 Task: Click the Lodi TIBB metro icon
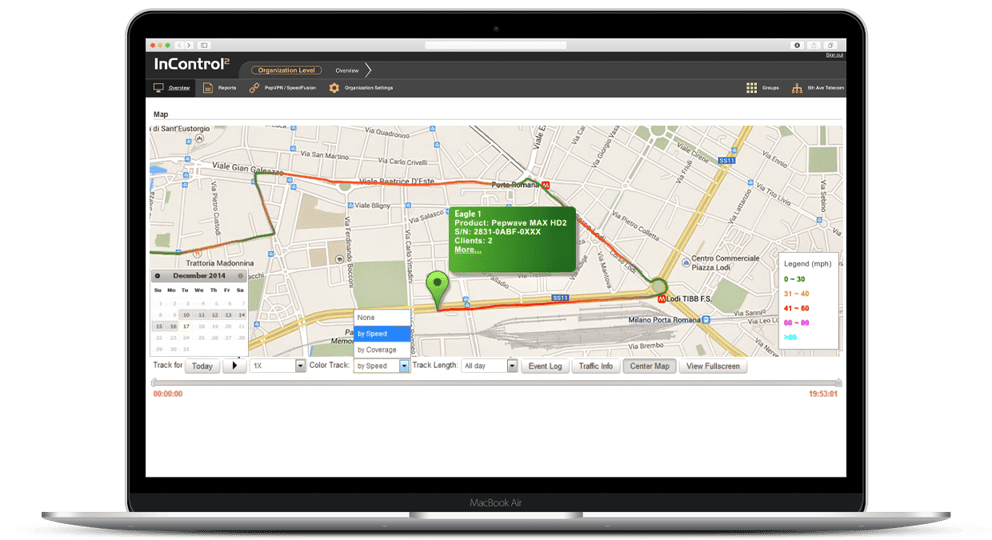[661, 298]
